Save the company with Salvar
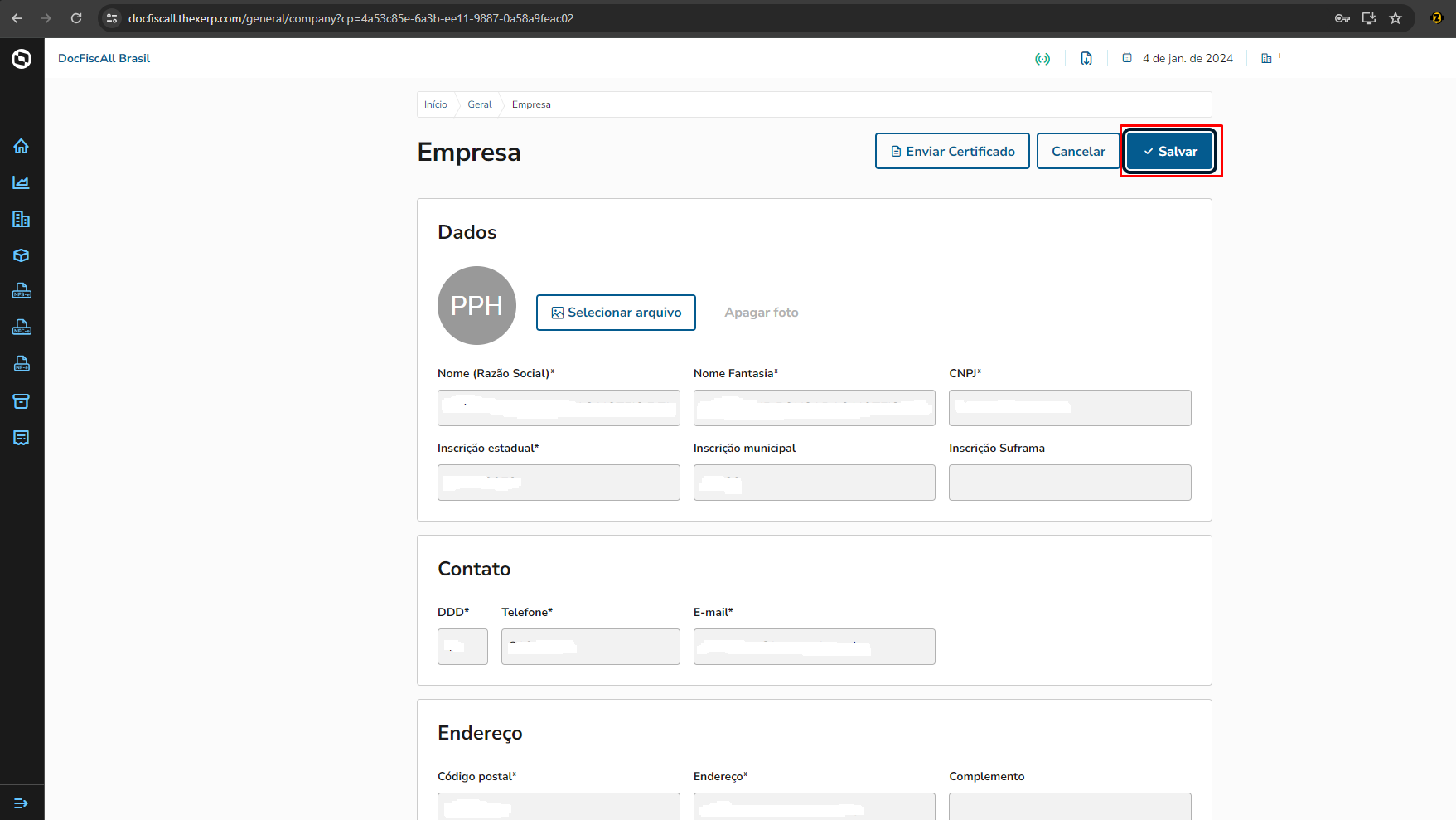The width and height of the screenshot is (1456, 820). click(1170, 151)
